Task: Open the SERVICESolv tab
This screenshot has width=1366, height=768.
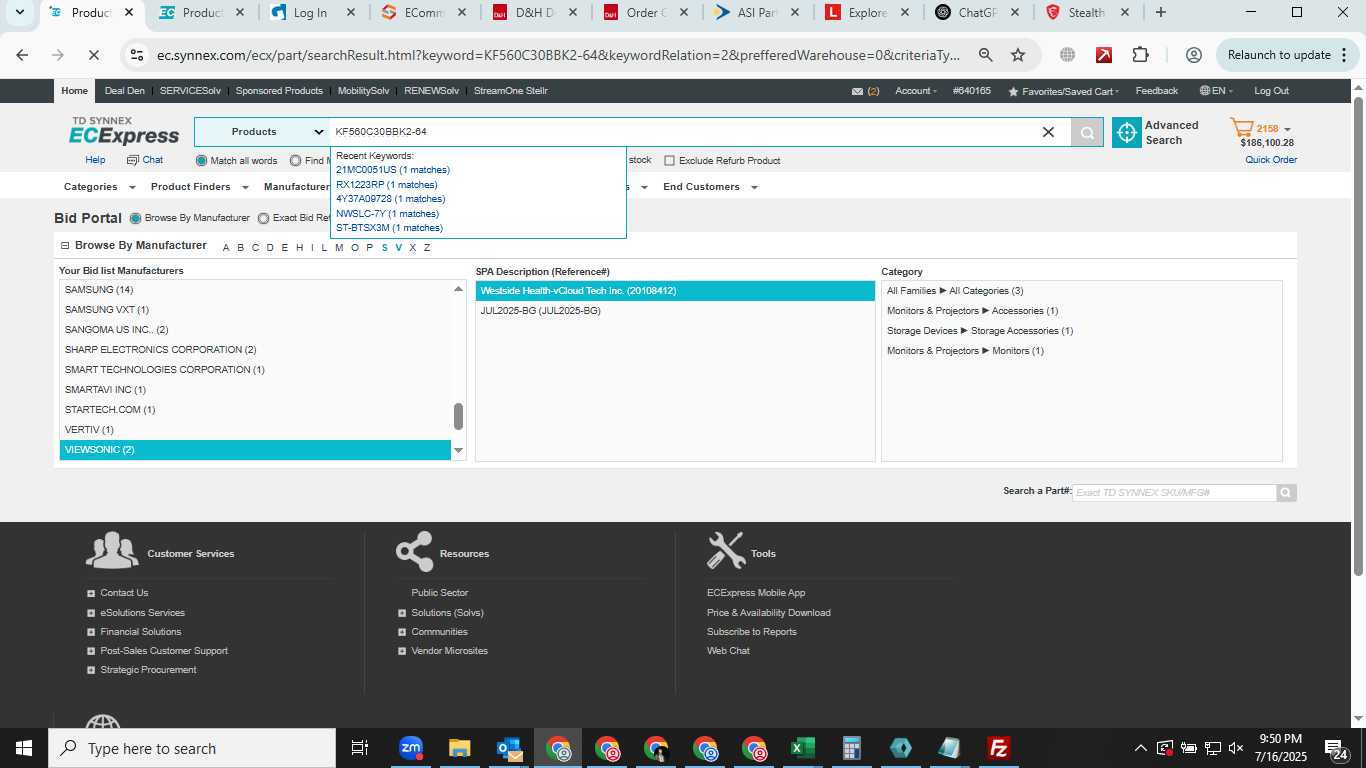Action: 190,91
